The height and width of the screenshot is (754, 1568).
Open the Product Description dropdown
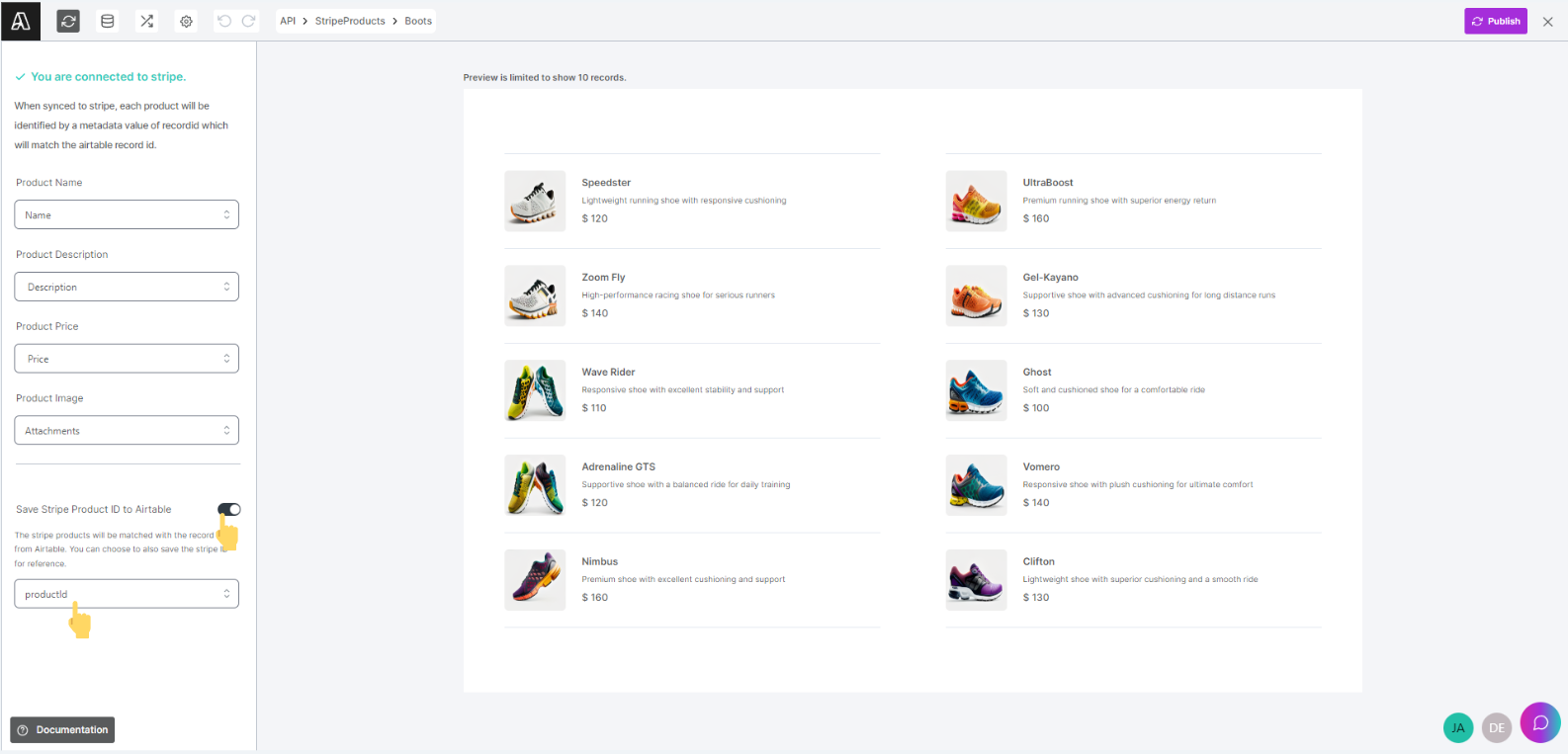point(127,287)
